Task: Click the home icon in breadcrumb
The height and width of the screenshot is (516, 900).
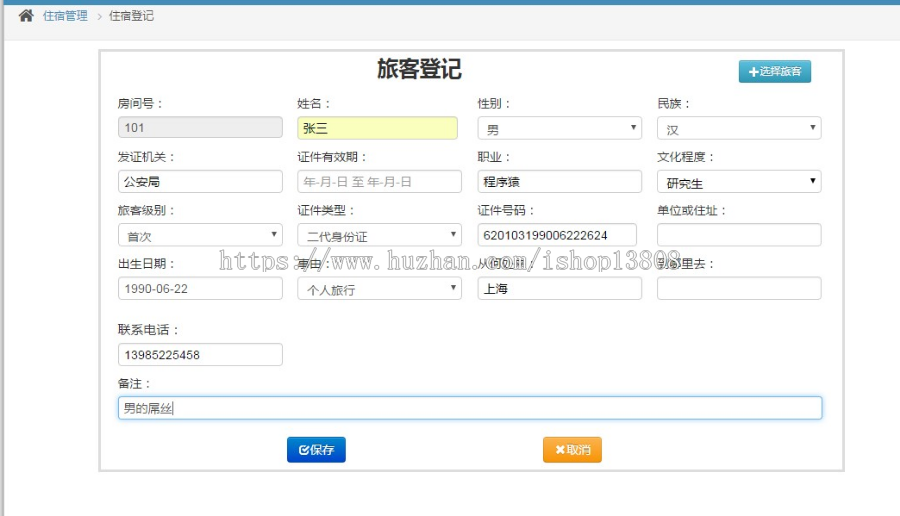Action: [26, 15]
